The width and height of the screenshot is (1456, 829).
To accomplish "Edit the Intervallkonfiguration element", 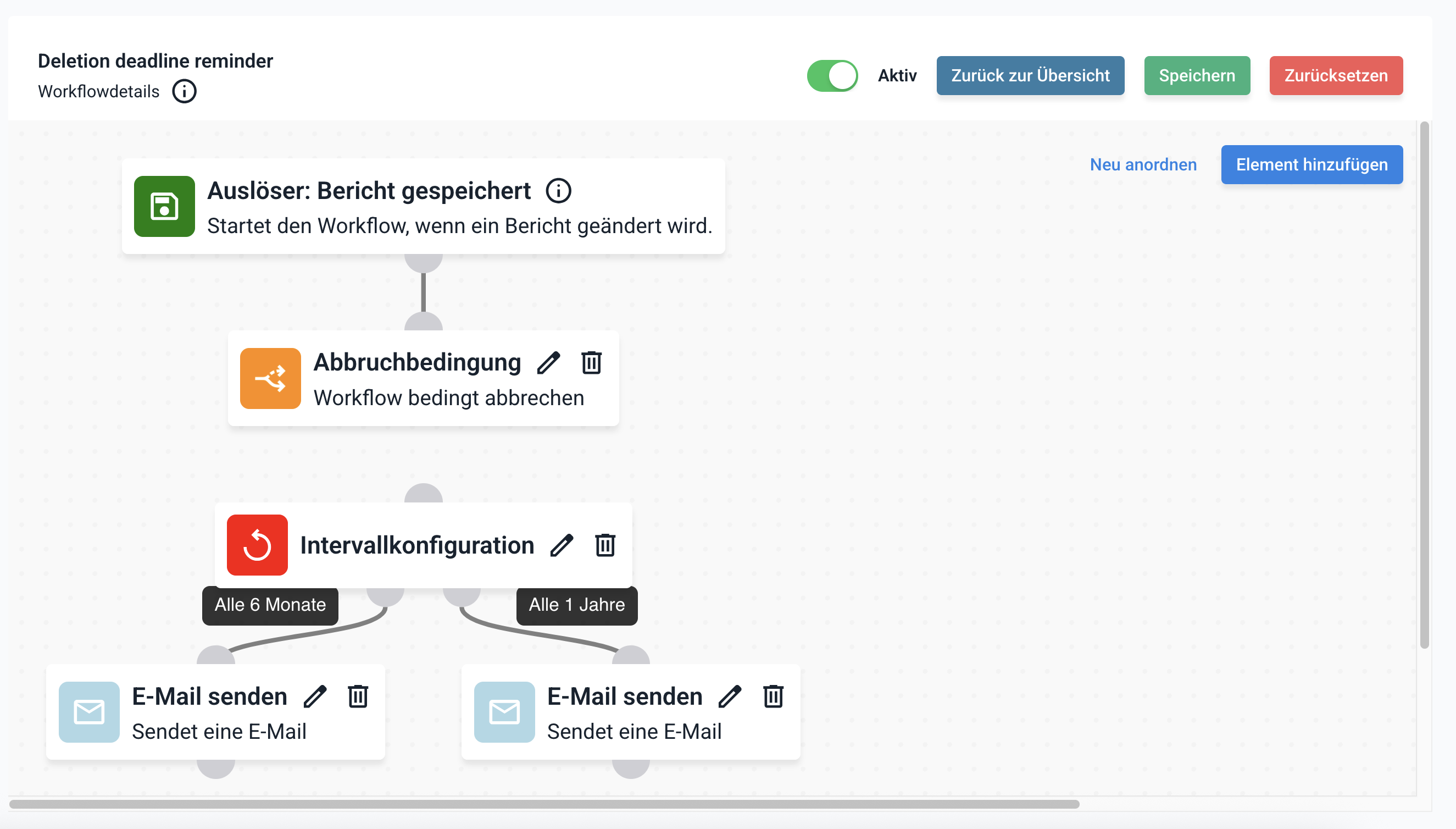I will click(562, 545).
